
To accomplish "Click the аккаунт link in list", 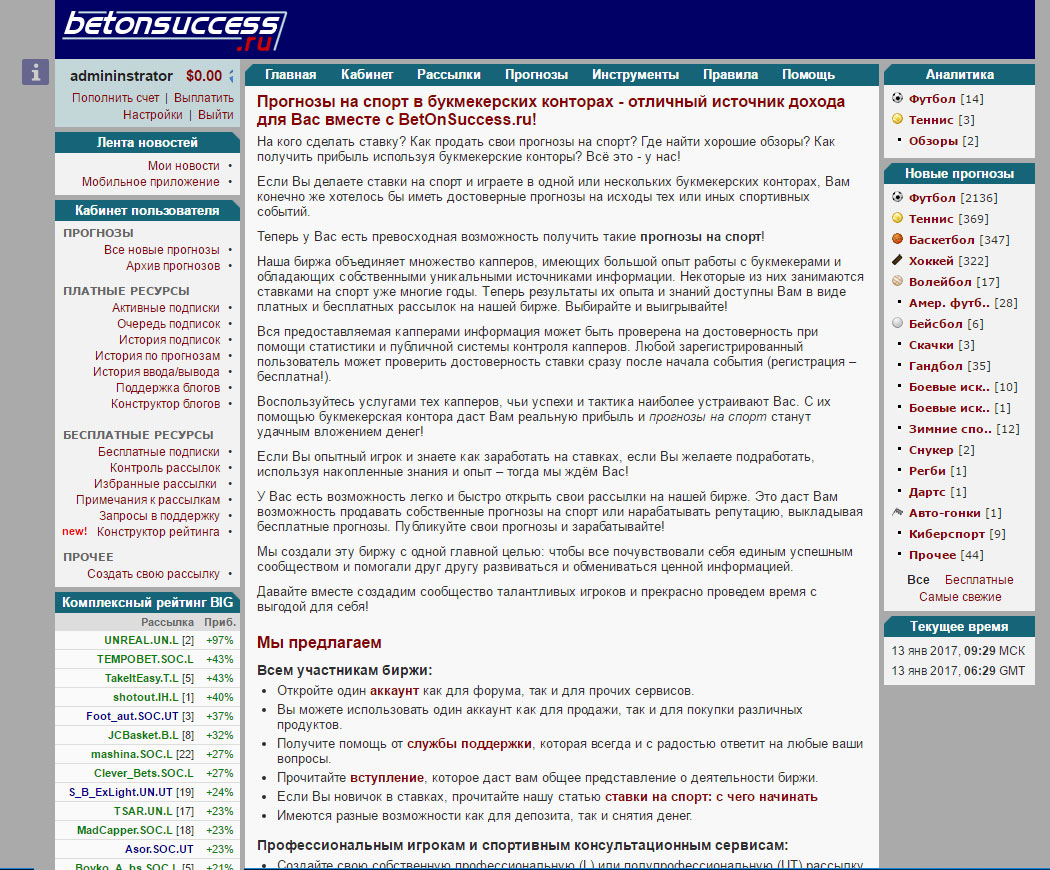I will click(x=394, y=691).
